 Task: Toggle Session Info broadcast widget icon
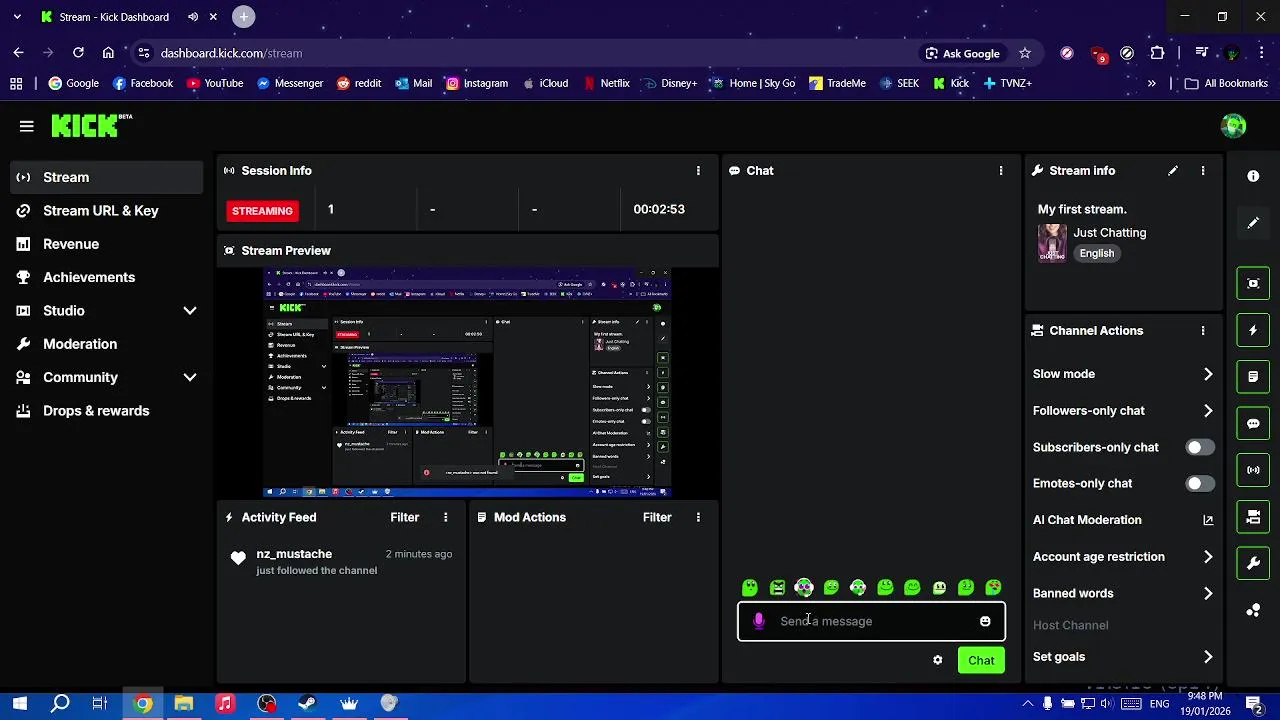pos(1253,470)
